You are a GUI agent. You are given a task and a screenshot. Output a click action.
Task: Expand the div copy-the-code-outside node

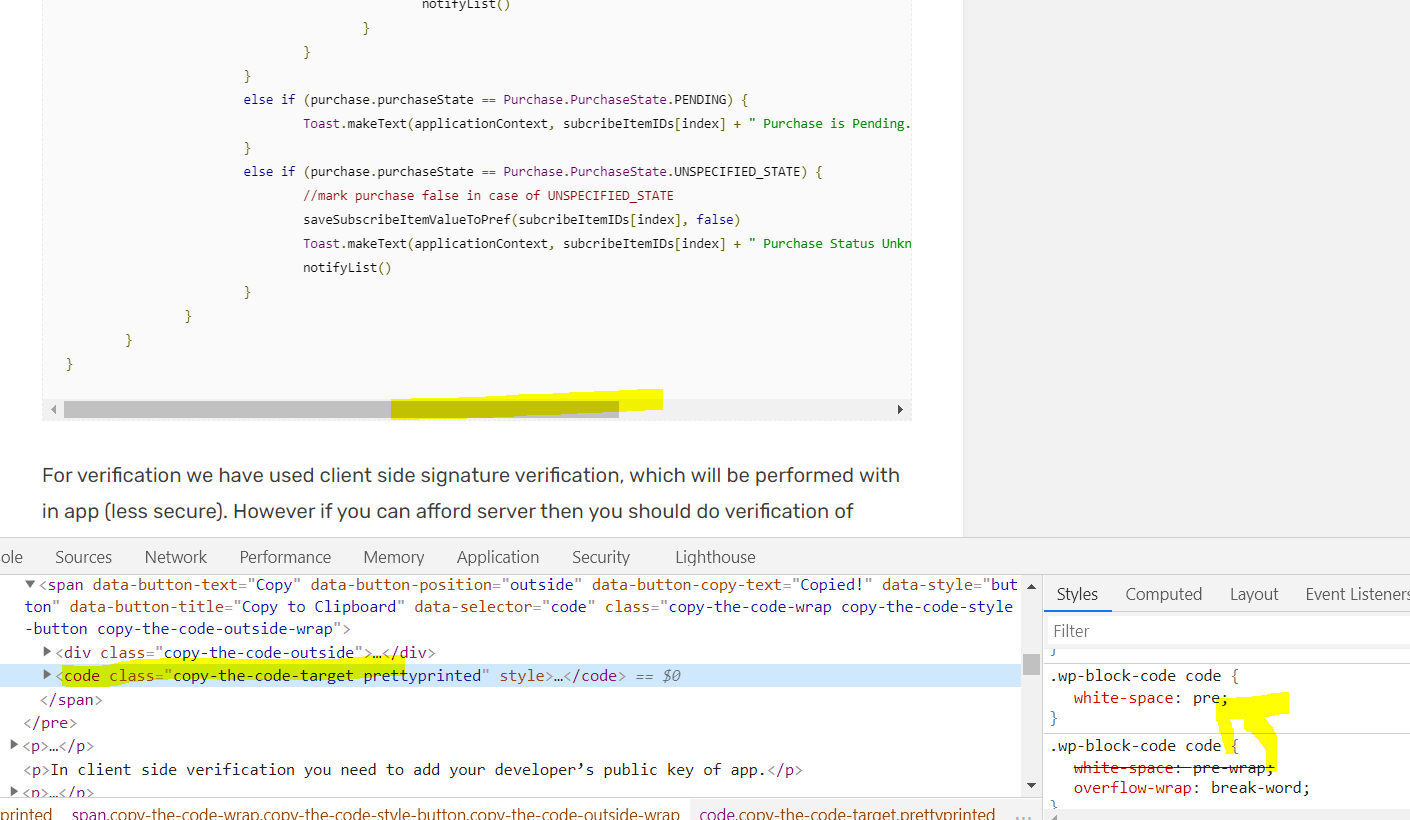point(47,652)
